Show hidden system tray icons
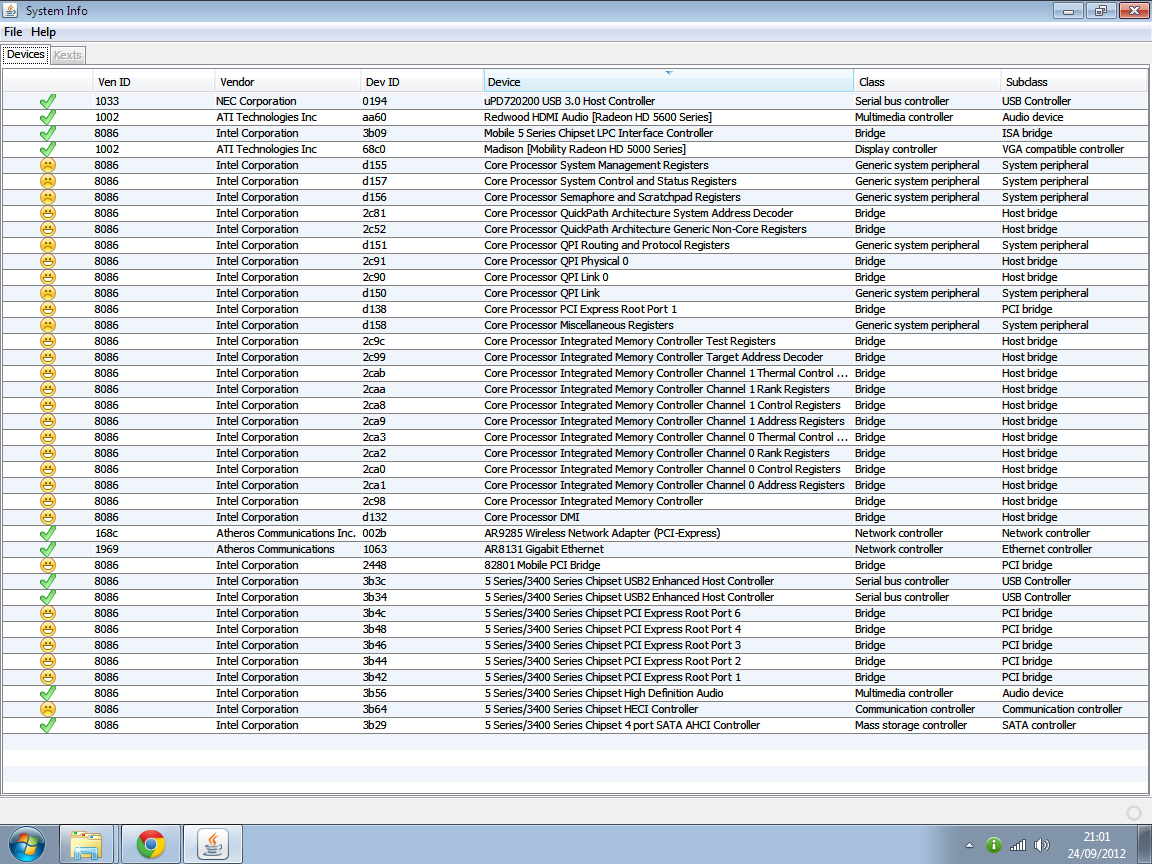 (968, 845)
